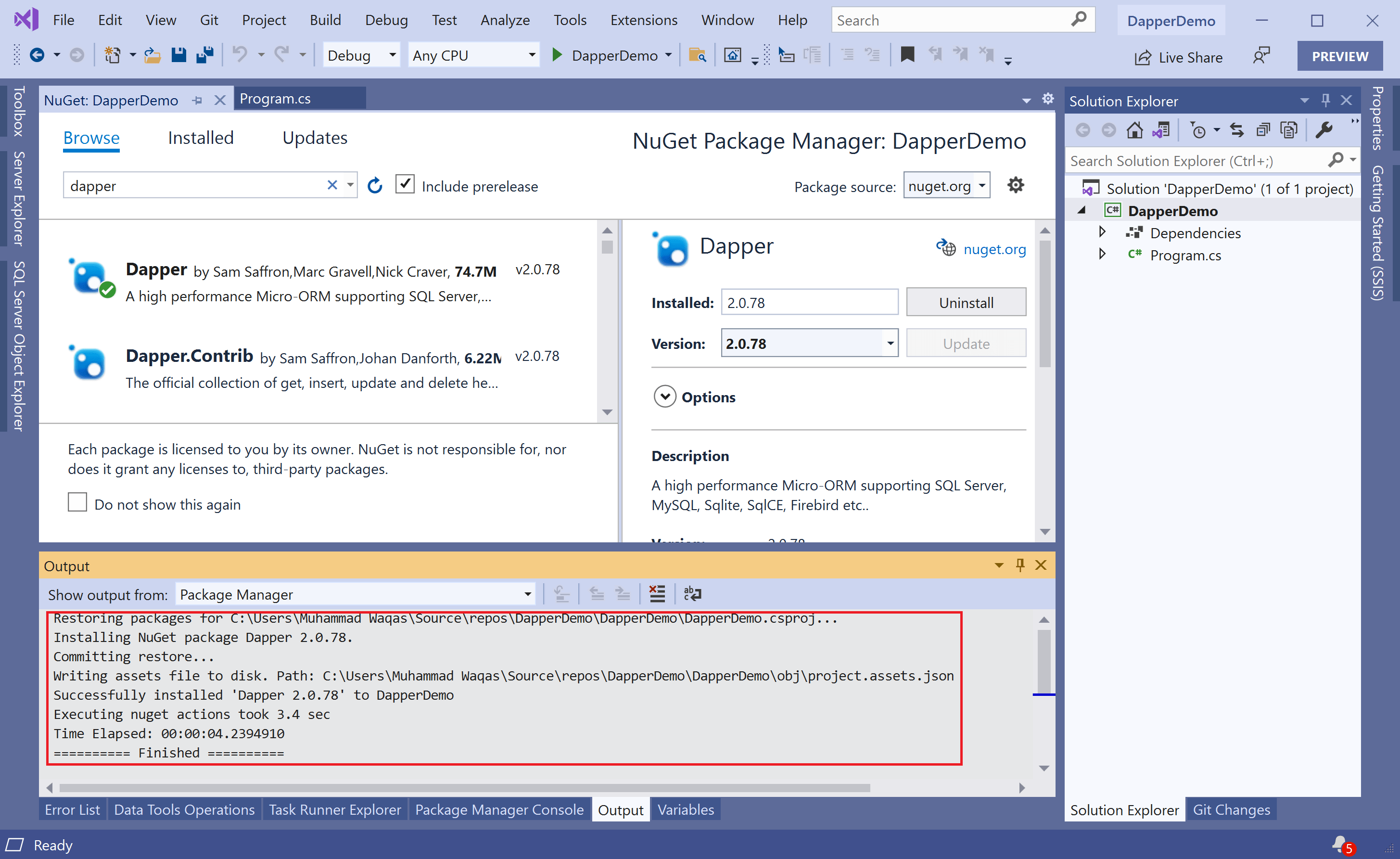Viewport: 1400px width, 859px height.
Task: Expand the Dependencies tree node
Action: (x=1102, y=232)
